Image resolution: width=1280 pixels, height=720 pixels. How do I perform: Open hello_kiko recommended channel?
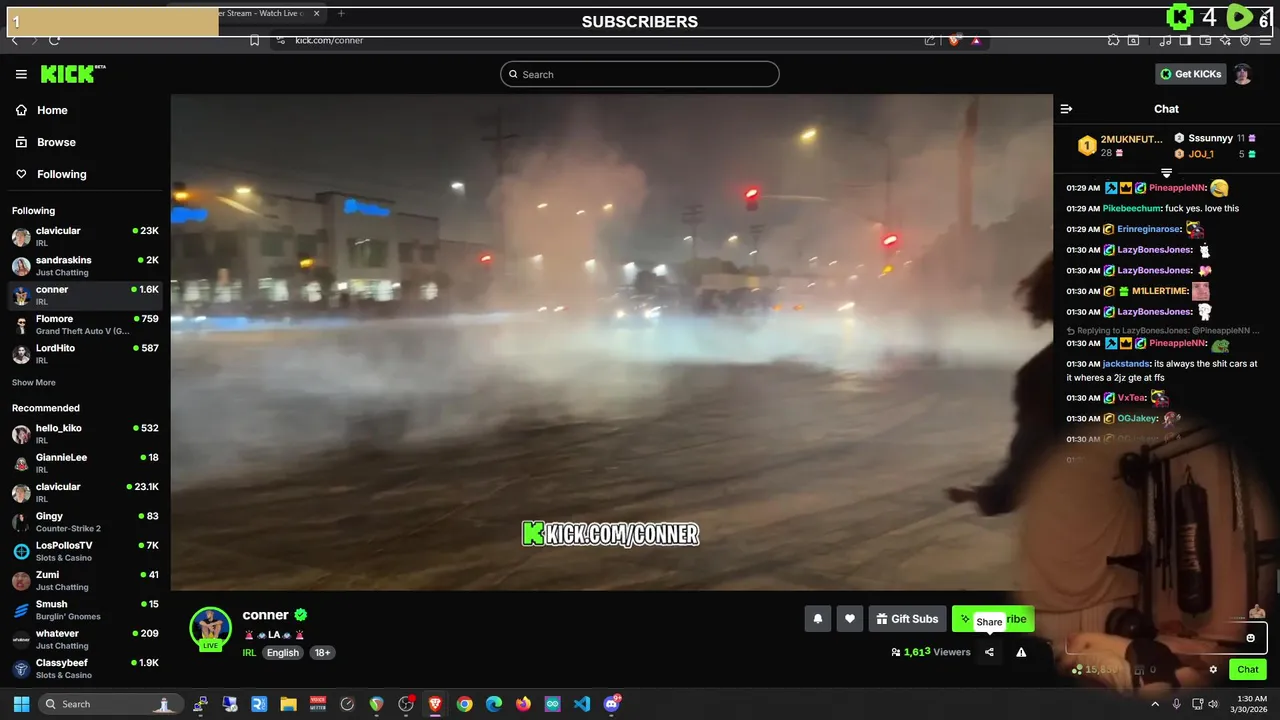(x=85, y=434)
